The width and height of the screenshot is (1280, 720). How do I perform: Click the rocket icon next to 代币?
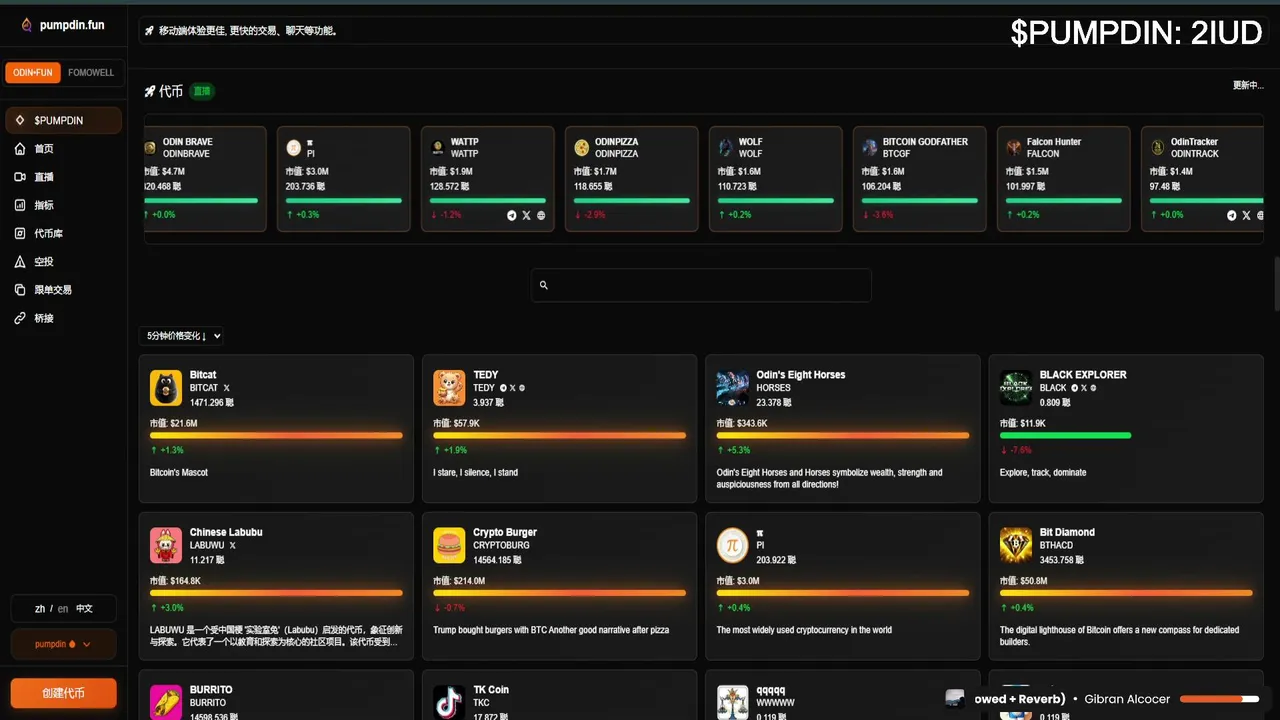tap(150, 91)
